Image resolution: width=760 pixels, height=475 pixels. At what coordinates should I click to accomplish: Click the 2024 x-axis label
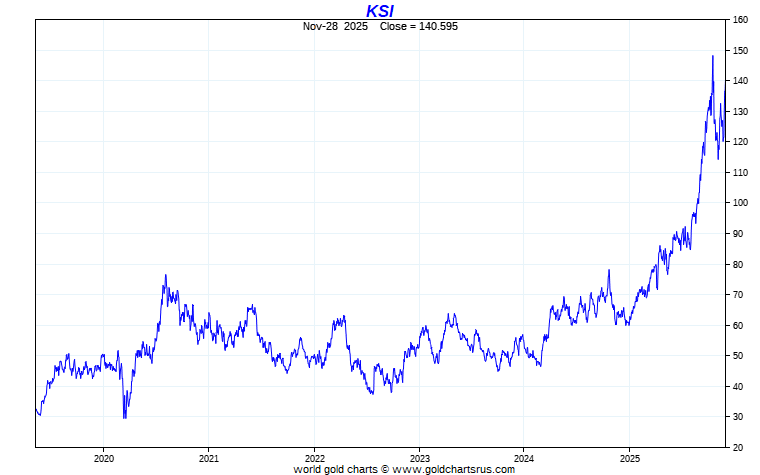(x=524, y=459)
